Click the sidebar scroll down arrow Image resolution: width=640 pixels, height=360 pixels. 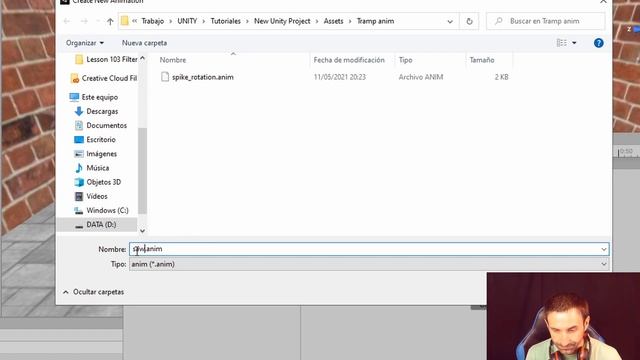[x=142, y=231]
